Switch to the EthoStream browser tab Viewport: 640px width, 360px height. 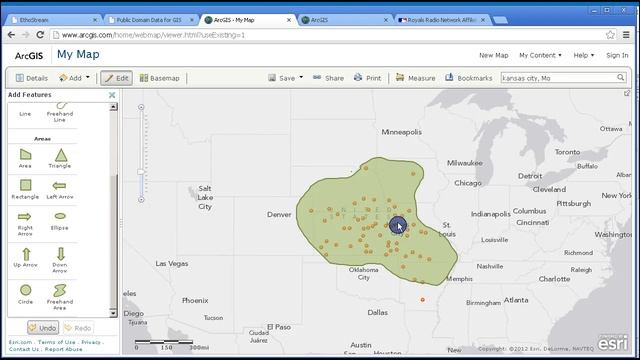click(53, 20)
